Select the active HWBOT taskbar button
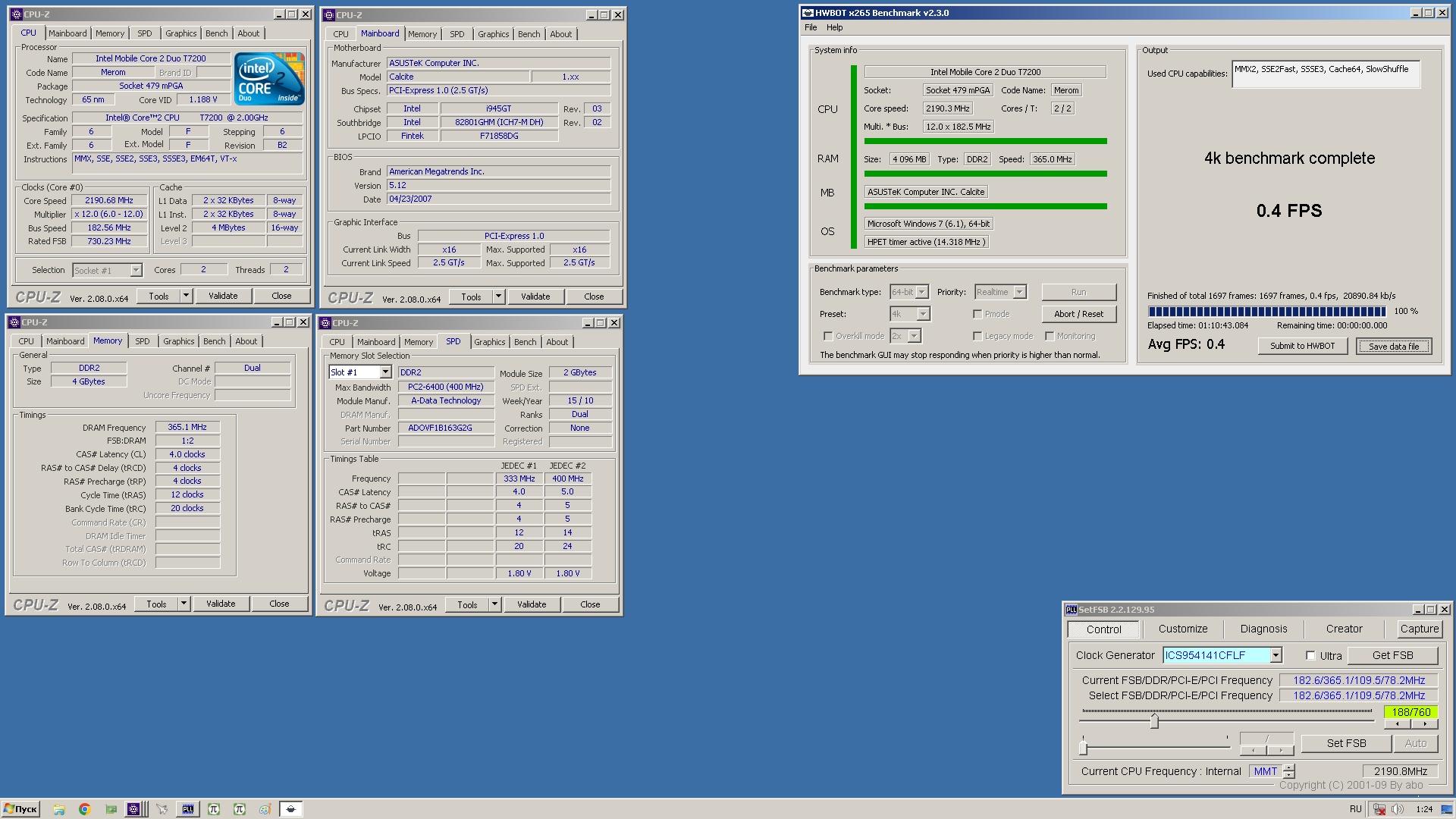1456x819 pixels. pyautogui.click(x=290, y=809)
